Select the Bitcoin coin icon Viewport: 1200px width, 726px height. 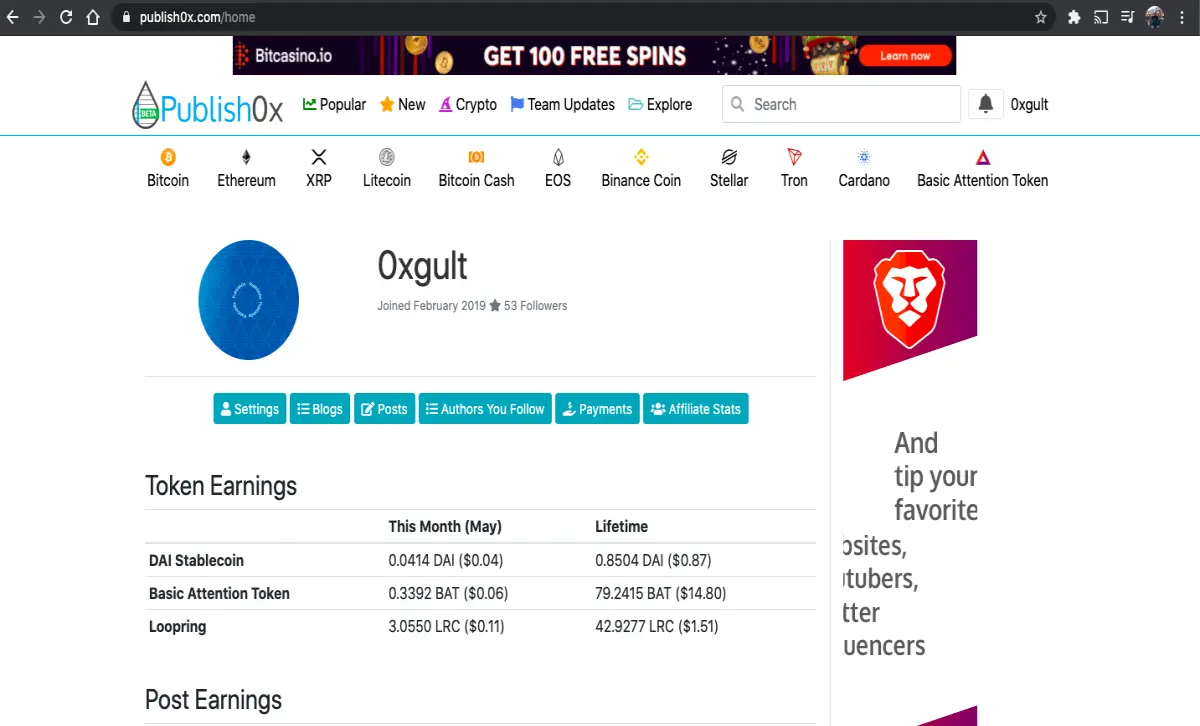[168, 157]
